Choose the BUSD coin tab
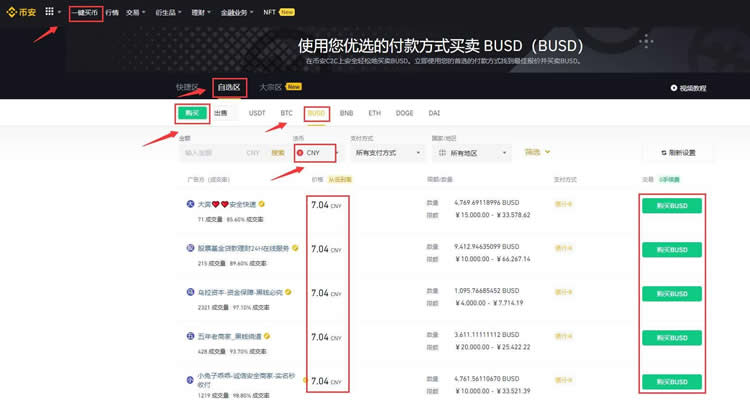 click(x=316, y=113)
